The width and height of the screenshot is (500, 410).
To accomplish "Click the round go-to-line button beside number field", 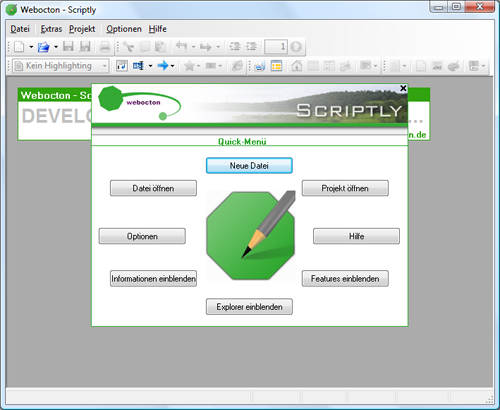I will pyautogui.click(x=296, y=47).
